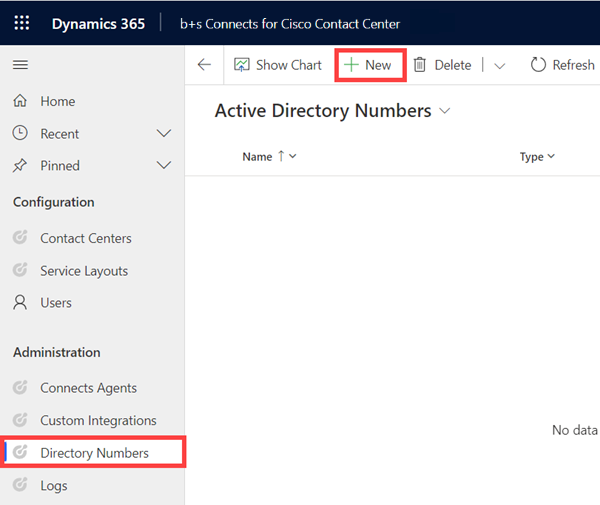Click the Custom Integrations entity icon
Viewport: 600px width, 505px height.
tap(20, 420)
